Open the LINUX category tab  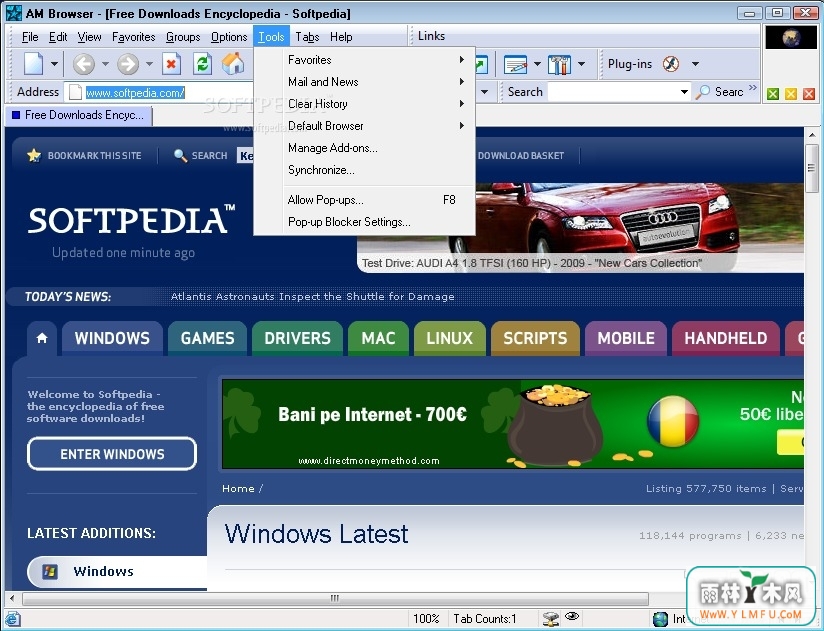pos(449,338)
